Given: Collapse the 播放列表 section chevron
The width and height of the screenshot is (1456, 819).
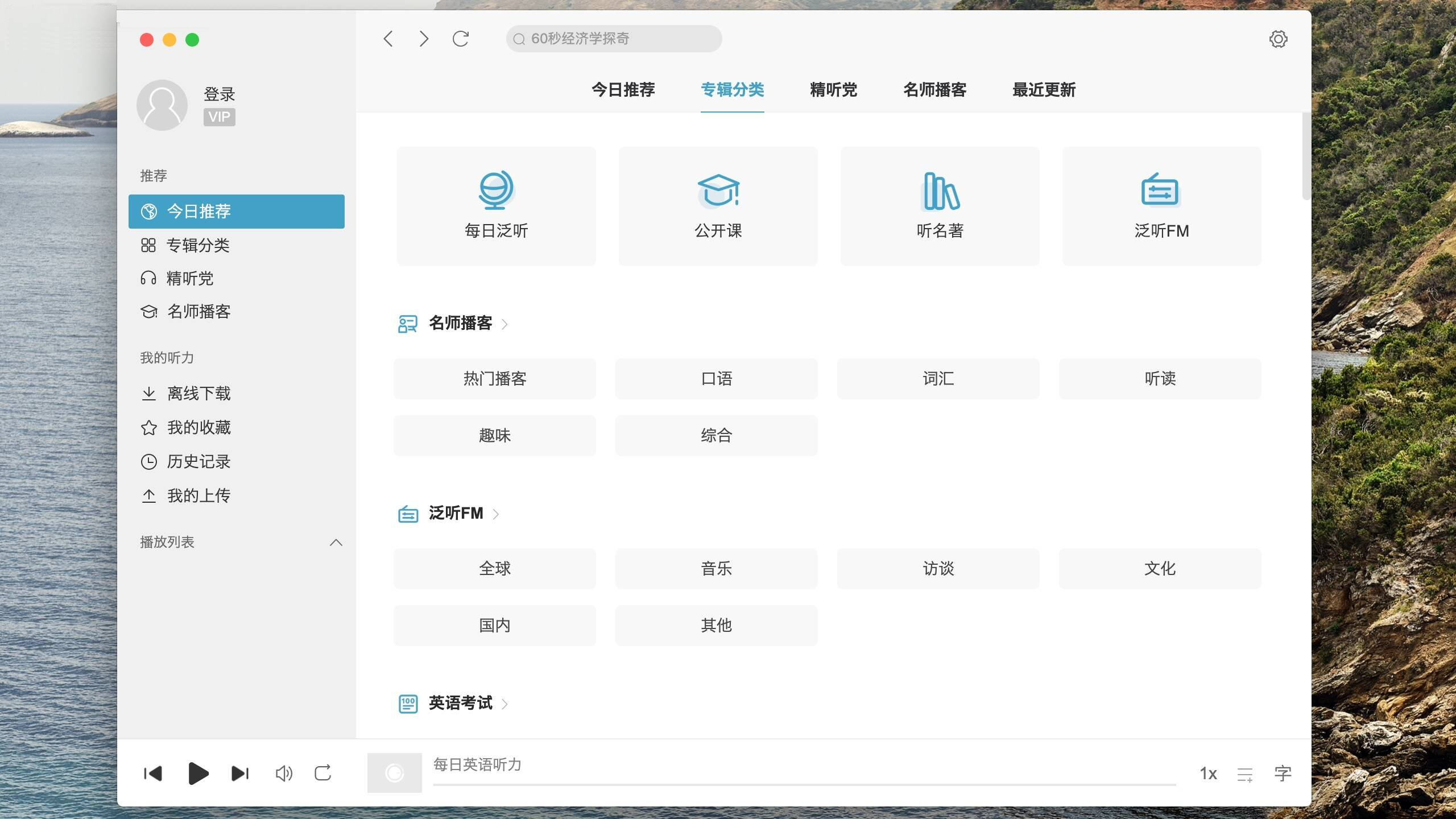Looking at the screenshot, I should (336, 543).
